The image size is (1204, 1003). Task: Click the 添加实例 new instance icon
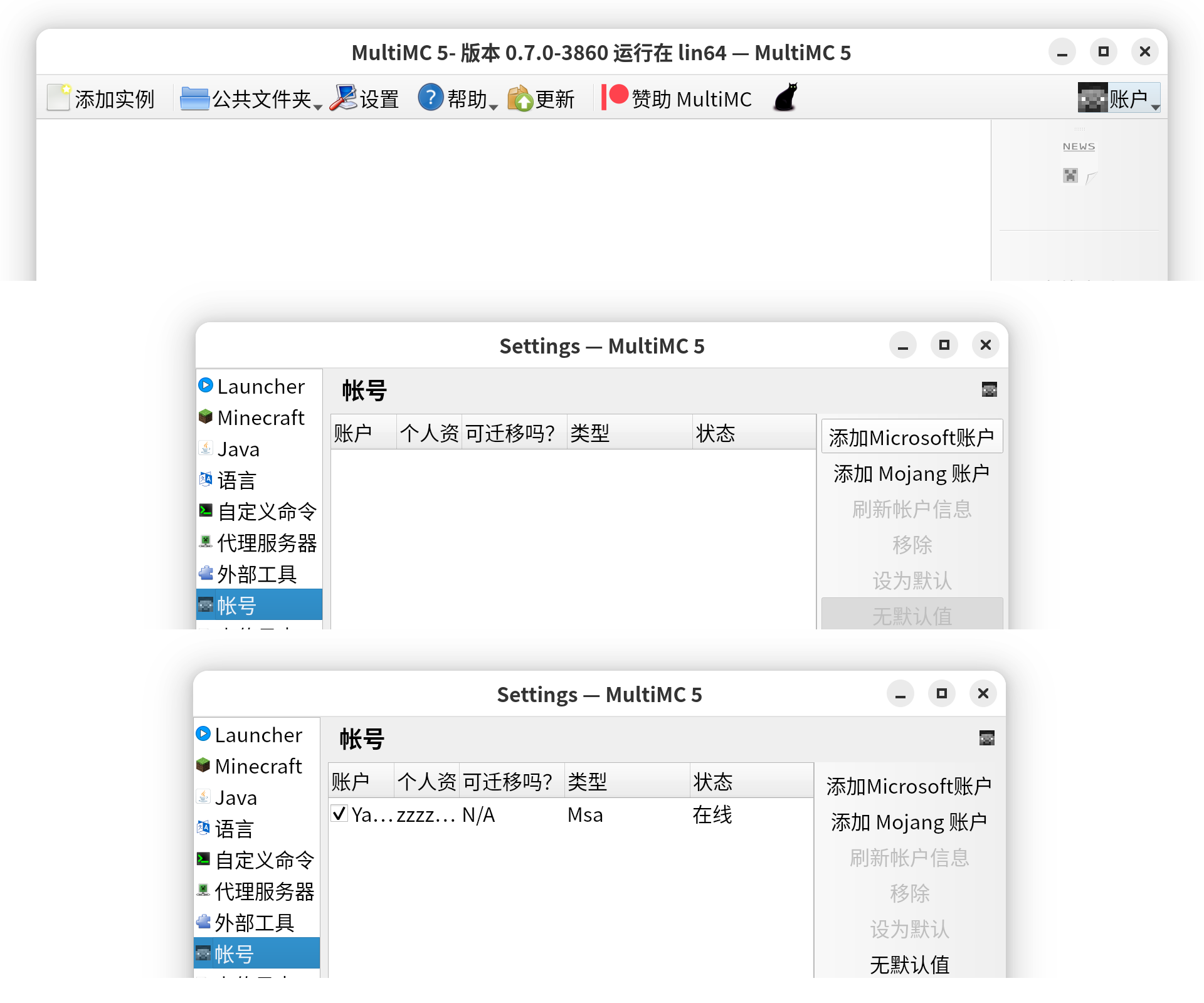click(x=59, y=98)
